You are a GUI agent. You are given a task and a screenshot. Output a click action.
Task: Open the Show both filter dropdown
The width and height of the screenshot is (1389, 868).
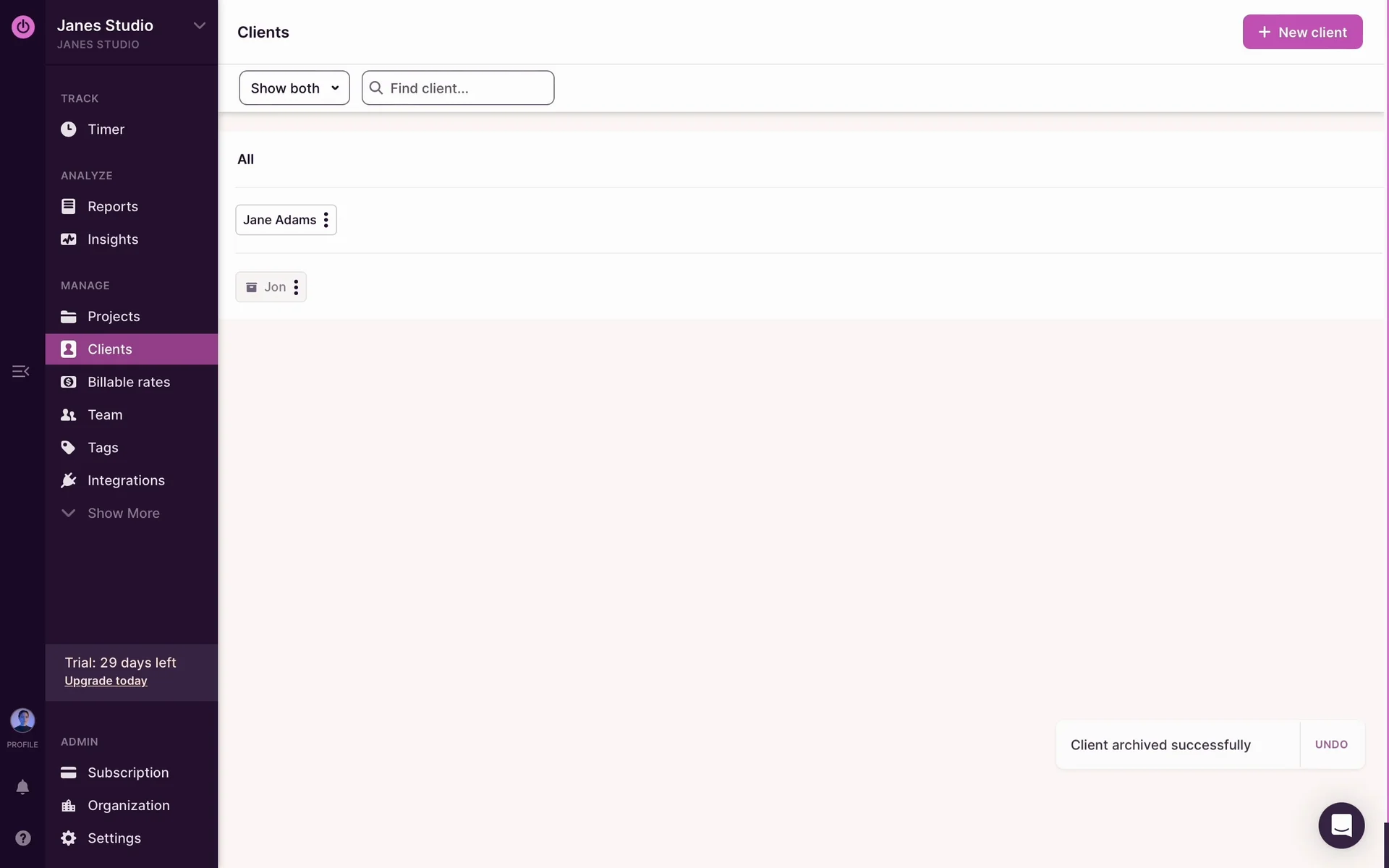(294, 88)
